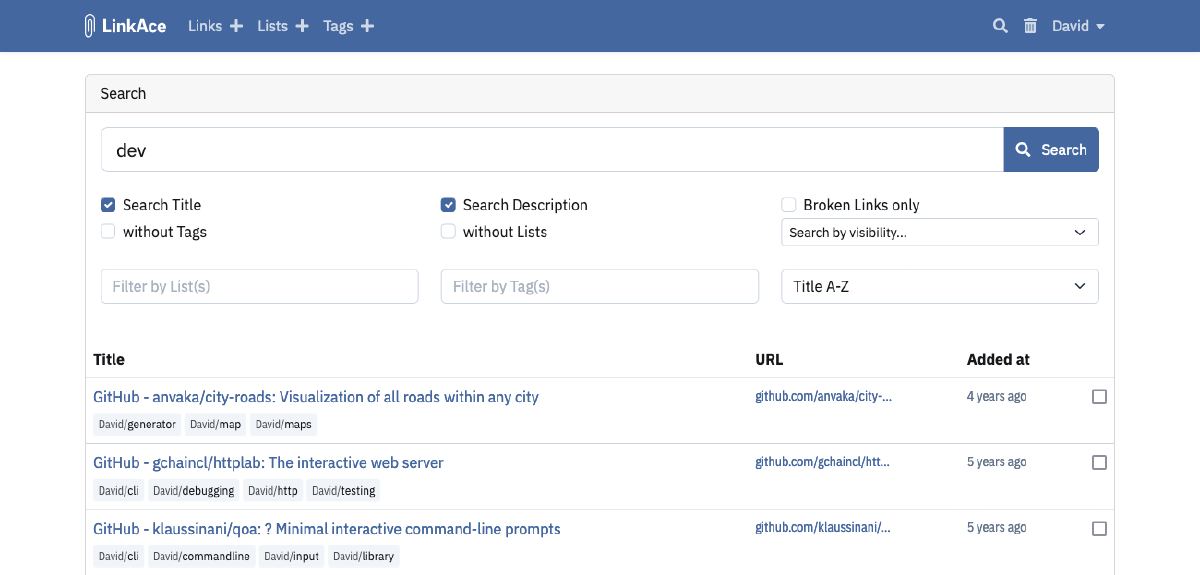Click the David/testing tag

[x=343, y=490]
